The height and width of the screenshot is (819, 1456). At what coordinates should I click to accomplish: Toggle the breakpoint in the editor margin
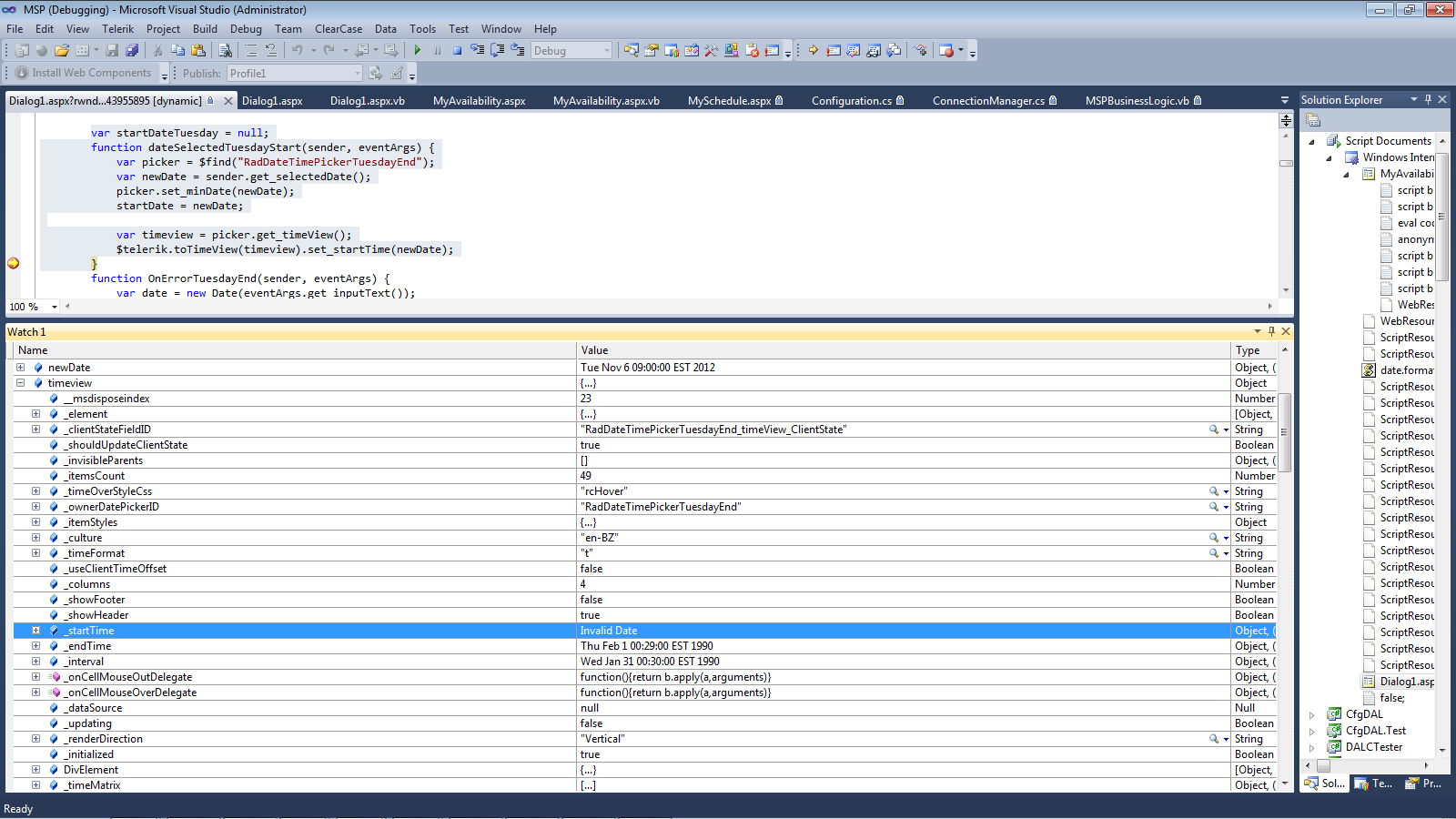14,264
